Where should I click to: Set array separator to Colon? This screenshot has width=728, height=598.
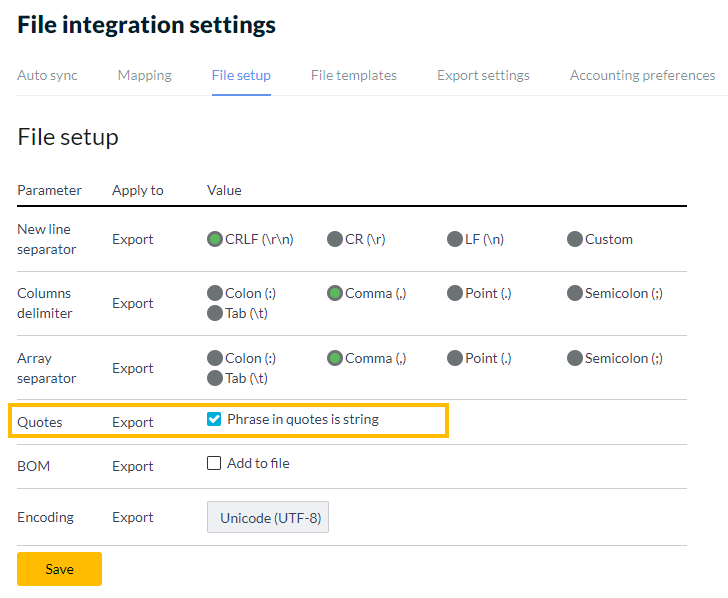pos(215,358)
